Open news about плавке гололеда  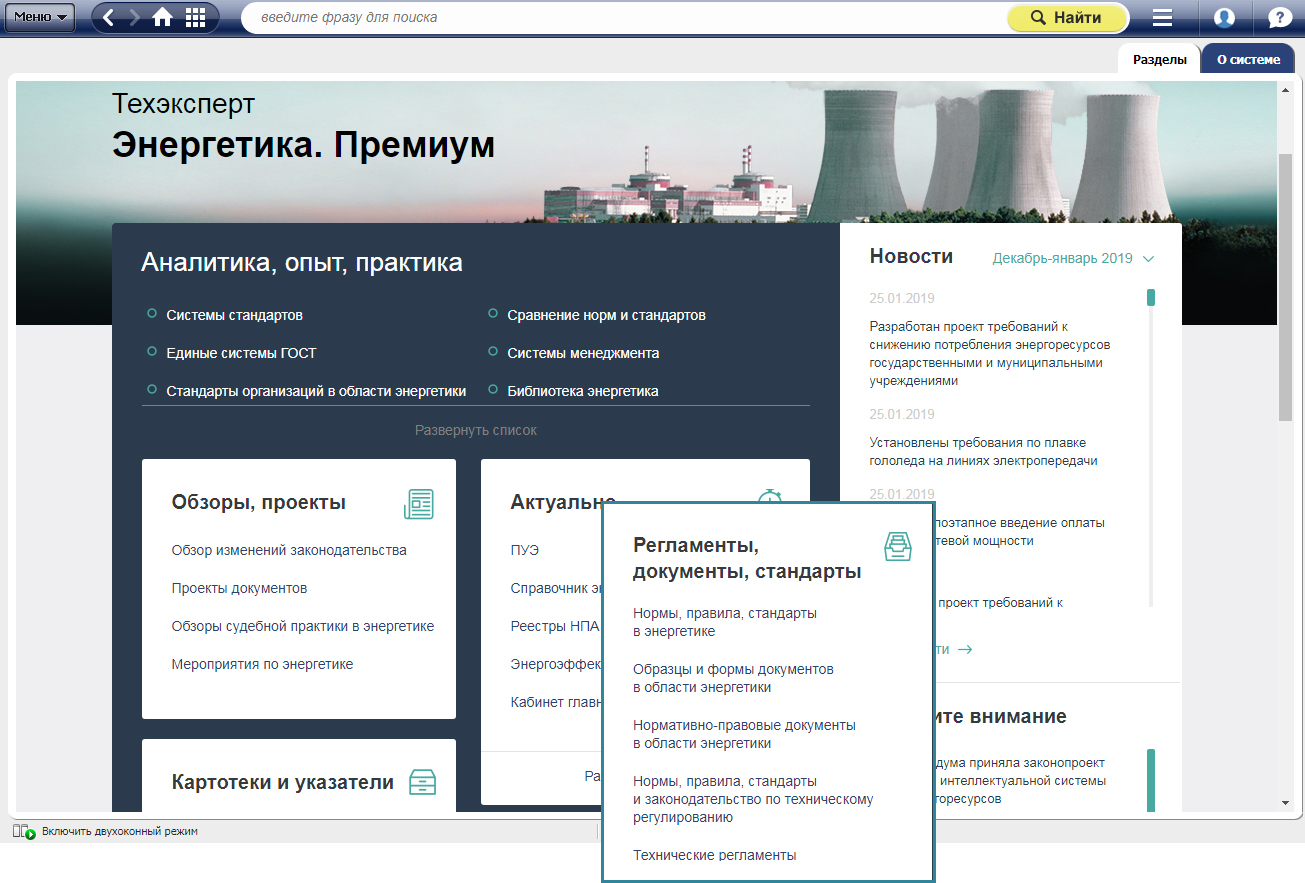point(984,452)
